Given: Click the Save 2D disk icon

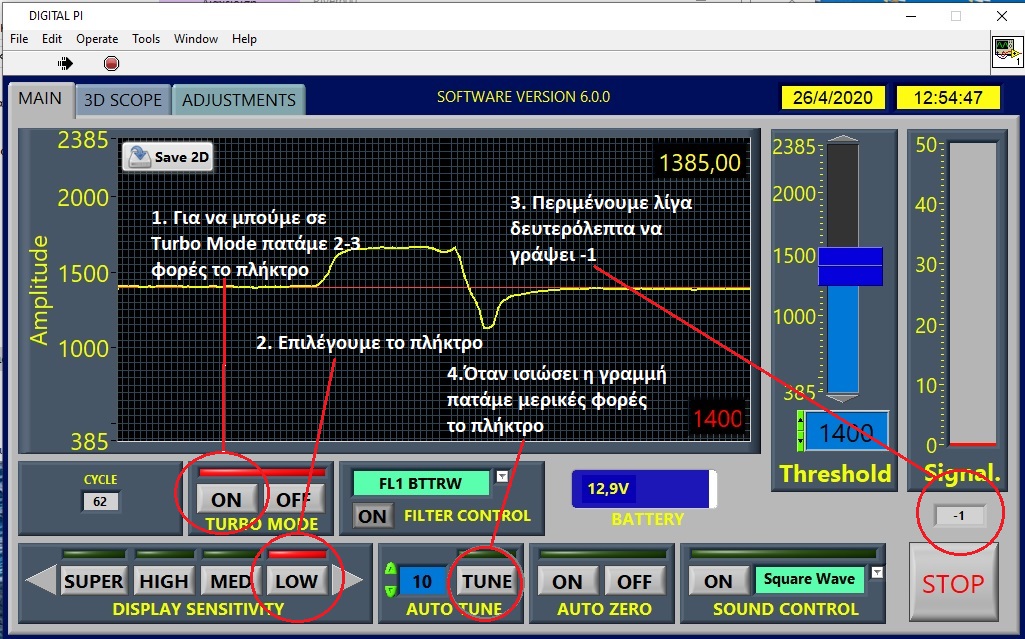Looking at the screenshot, I should tap(139, 157).
